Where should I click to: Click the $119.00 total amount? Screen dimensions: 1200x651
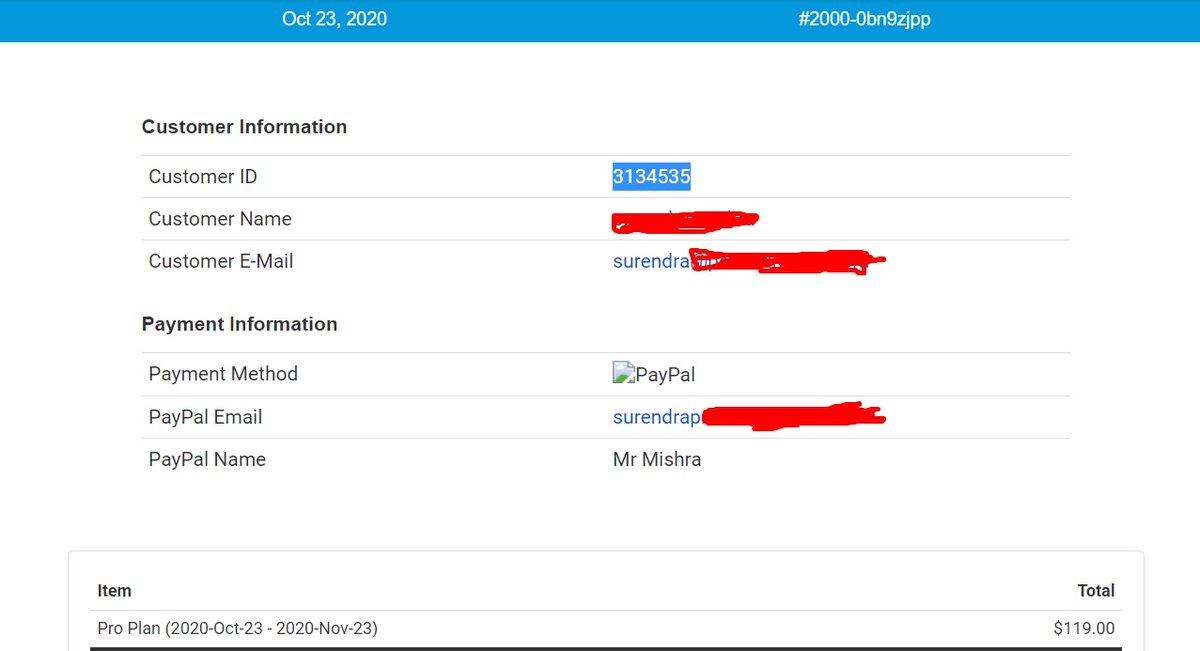coord(1084,629)
